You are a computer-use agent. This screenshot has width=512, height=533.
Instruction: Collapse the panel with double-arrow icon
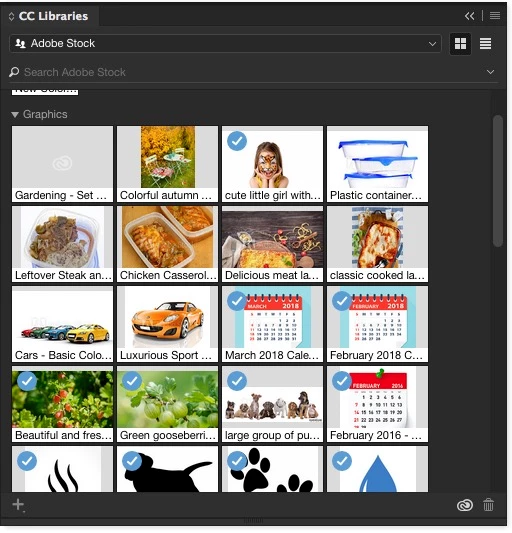click(x=470, y=16)
